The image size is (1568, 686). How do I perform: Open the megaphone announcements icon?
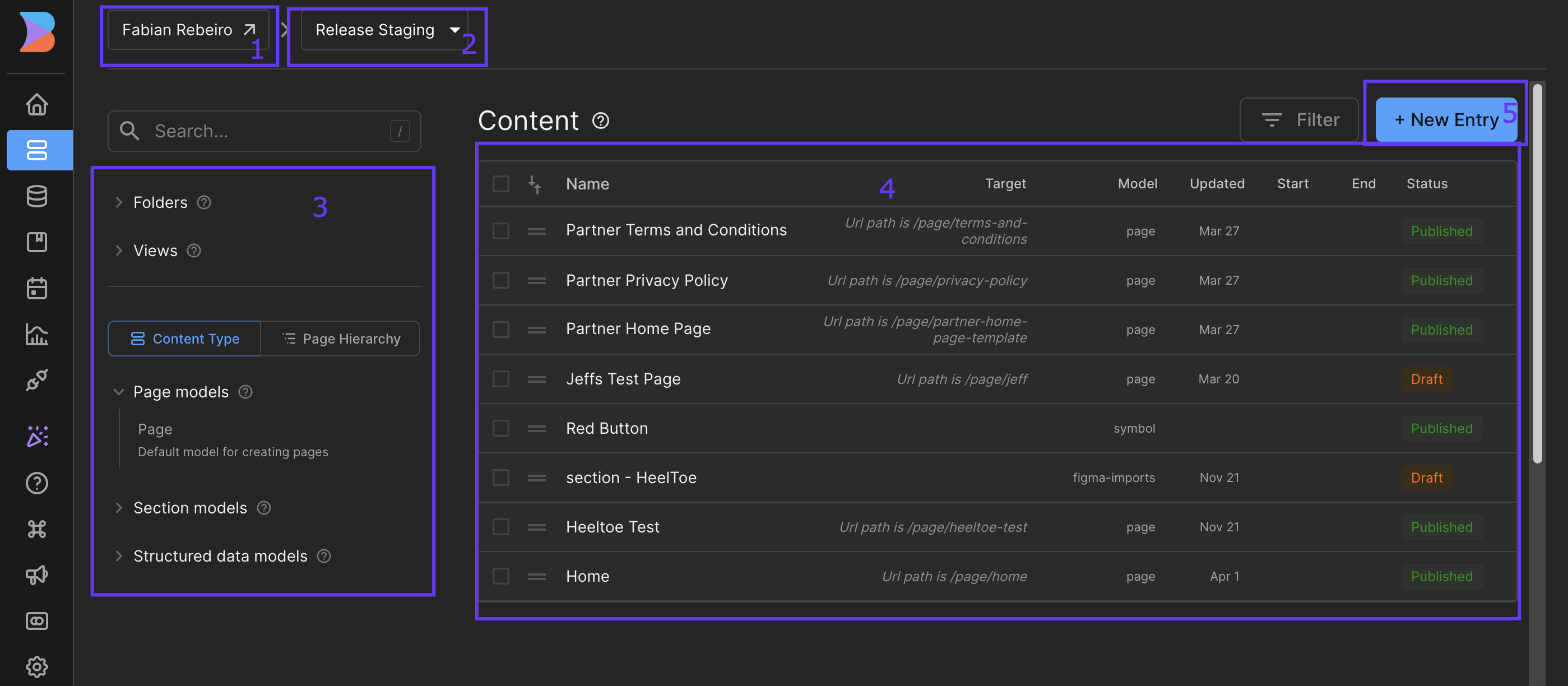click(37, 574)
